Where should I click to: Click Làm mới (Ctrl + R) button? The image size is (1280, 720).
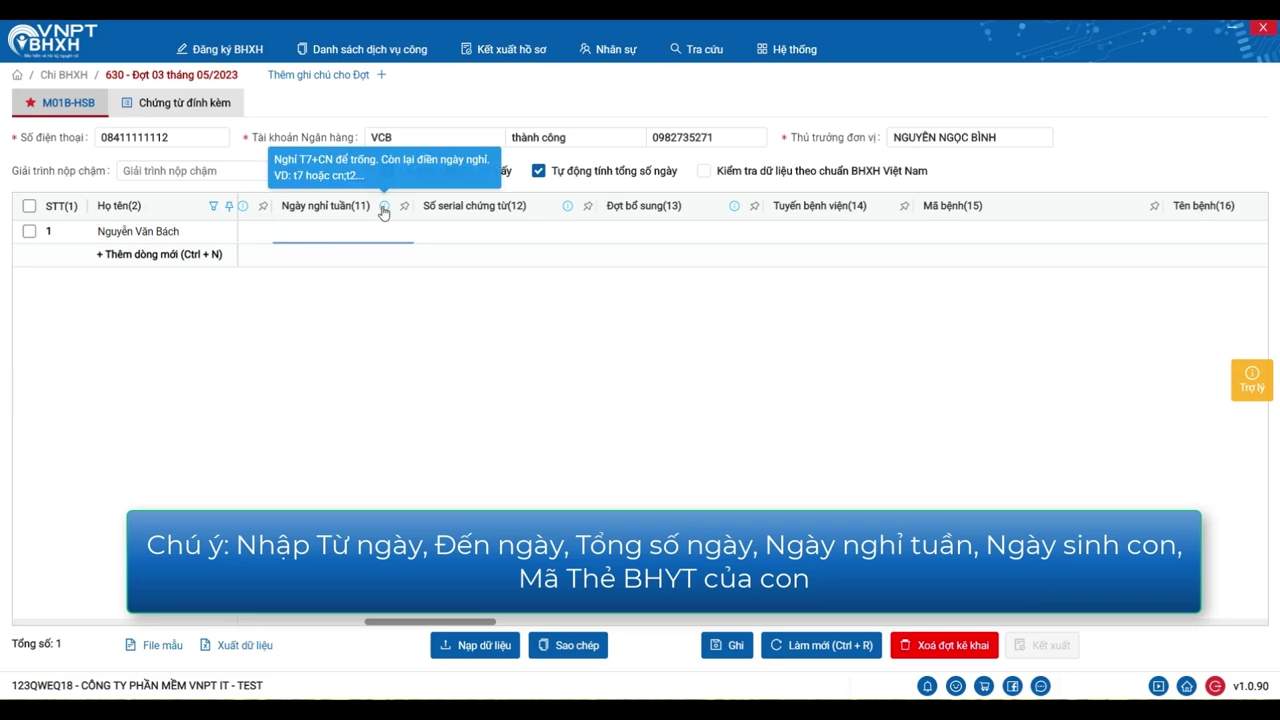821,645
